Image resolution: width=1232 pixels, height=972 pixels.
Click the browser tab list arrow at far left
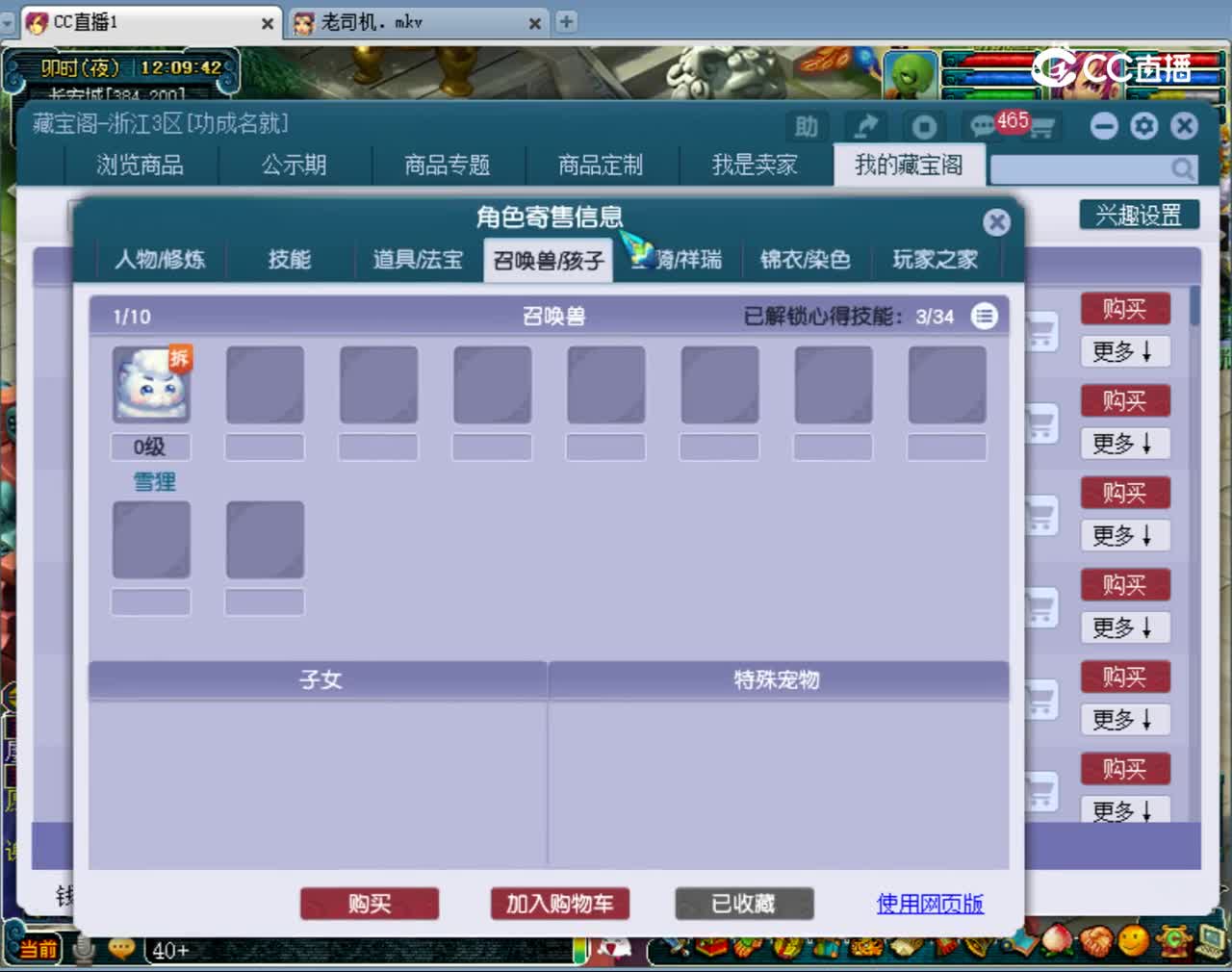point(7,21)
